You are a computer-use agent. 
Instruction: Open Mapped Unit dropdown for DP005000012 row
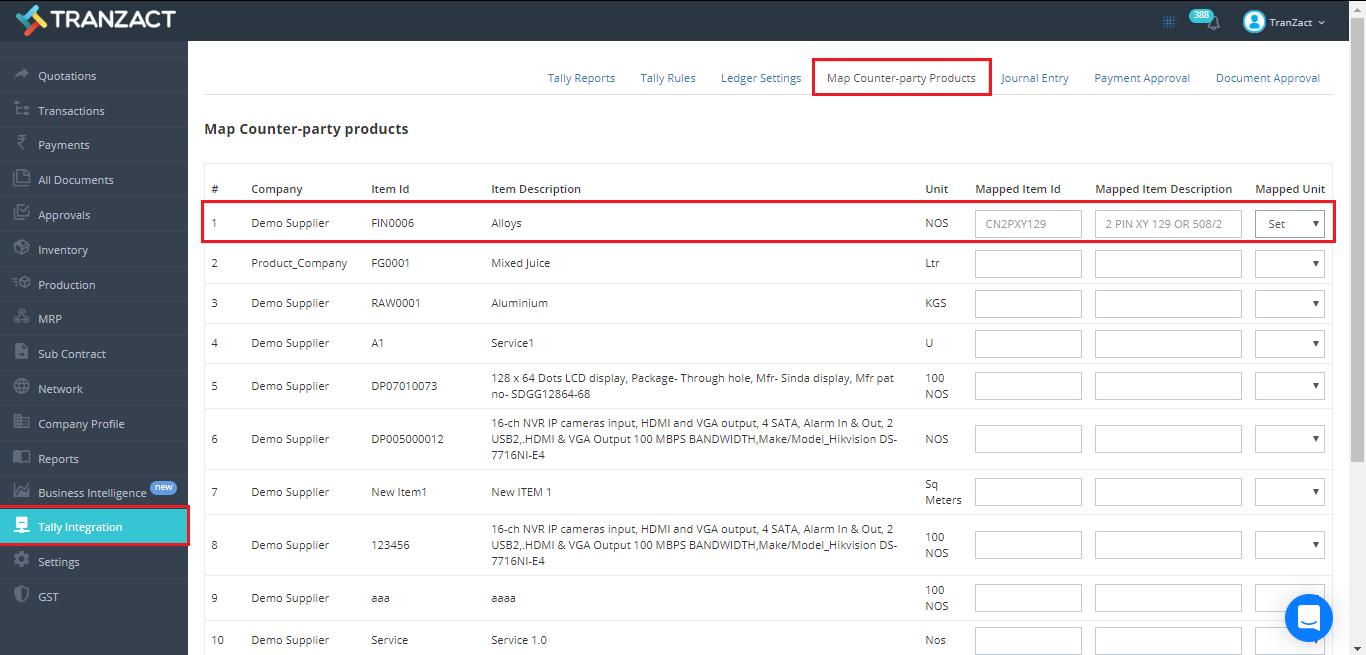point(1290,439)
